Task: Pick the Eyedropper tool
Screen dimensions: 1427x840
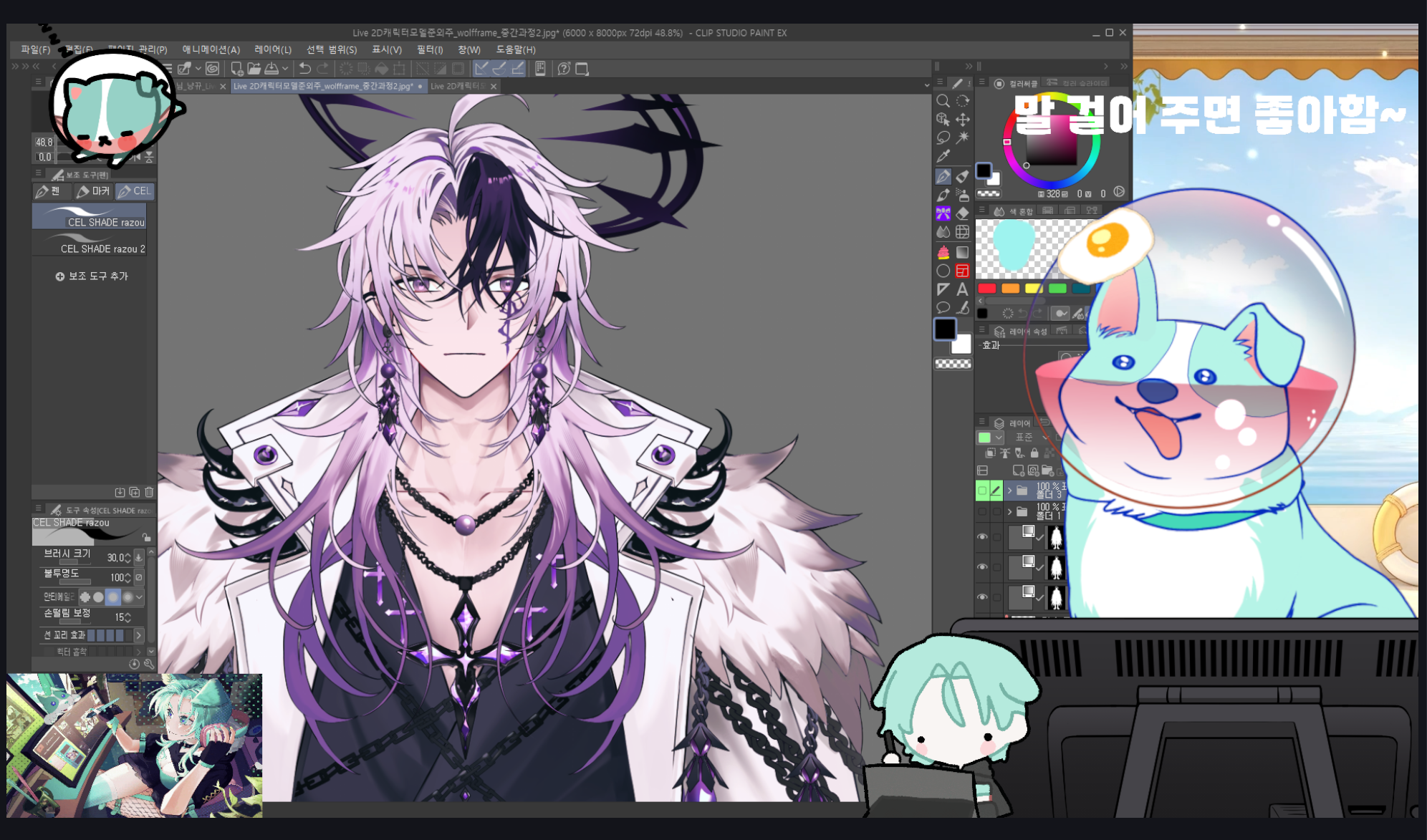Action: click(943, 156)
